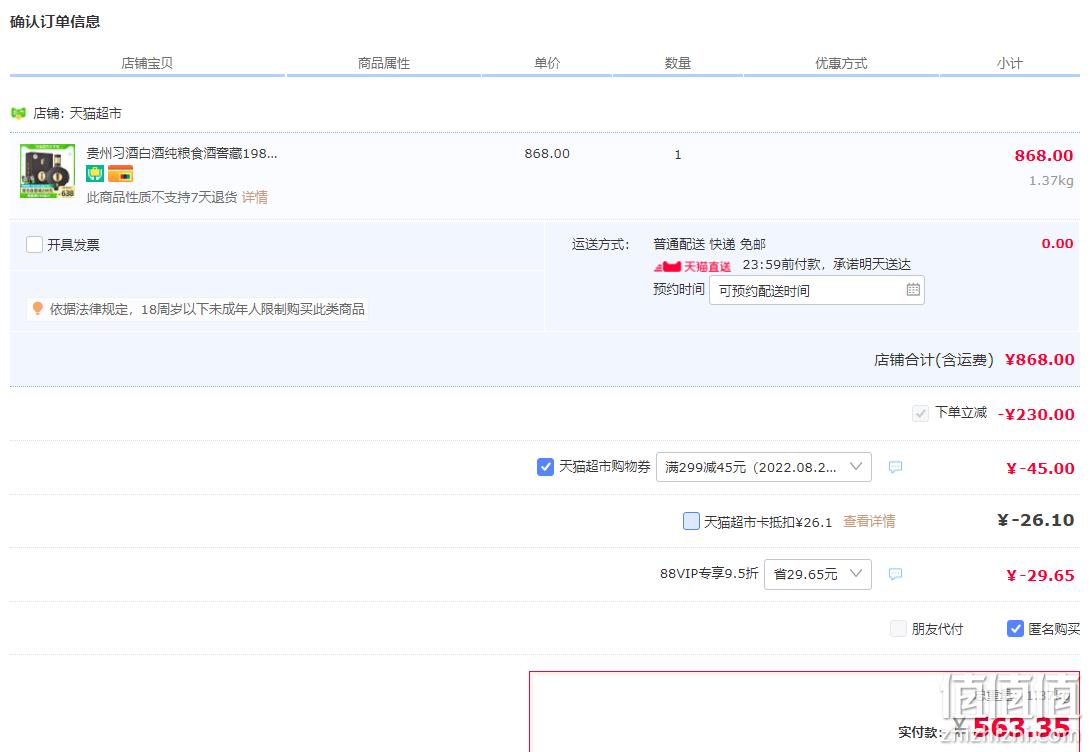
Task: Click the red shipping fee 0.00
Action: (x=1057, y=243)
